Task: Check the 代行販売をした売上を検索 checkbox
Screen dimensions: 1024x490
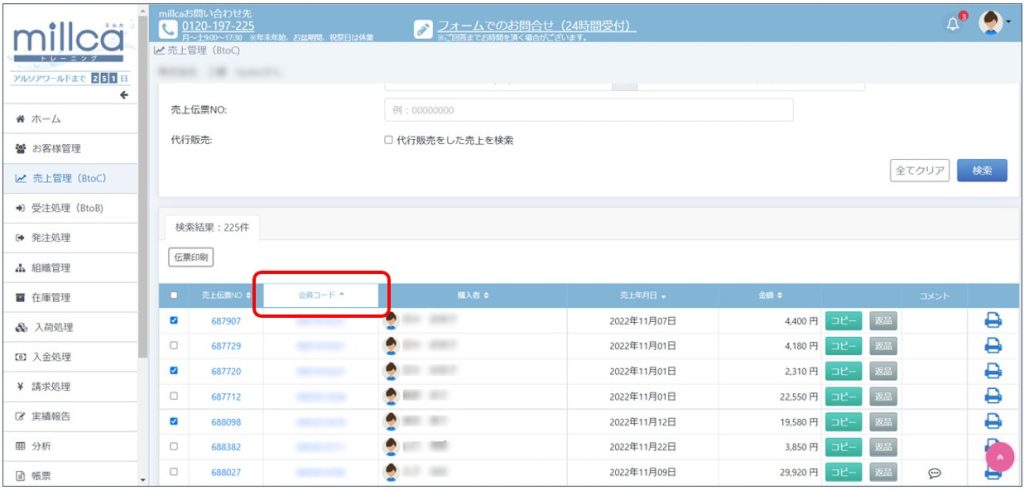Action: [389, 140]
